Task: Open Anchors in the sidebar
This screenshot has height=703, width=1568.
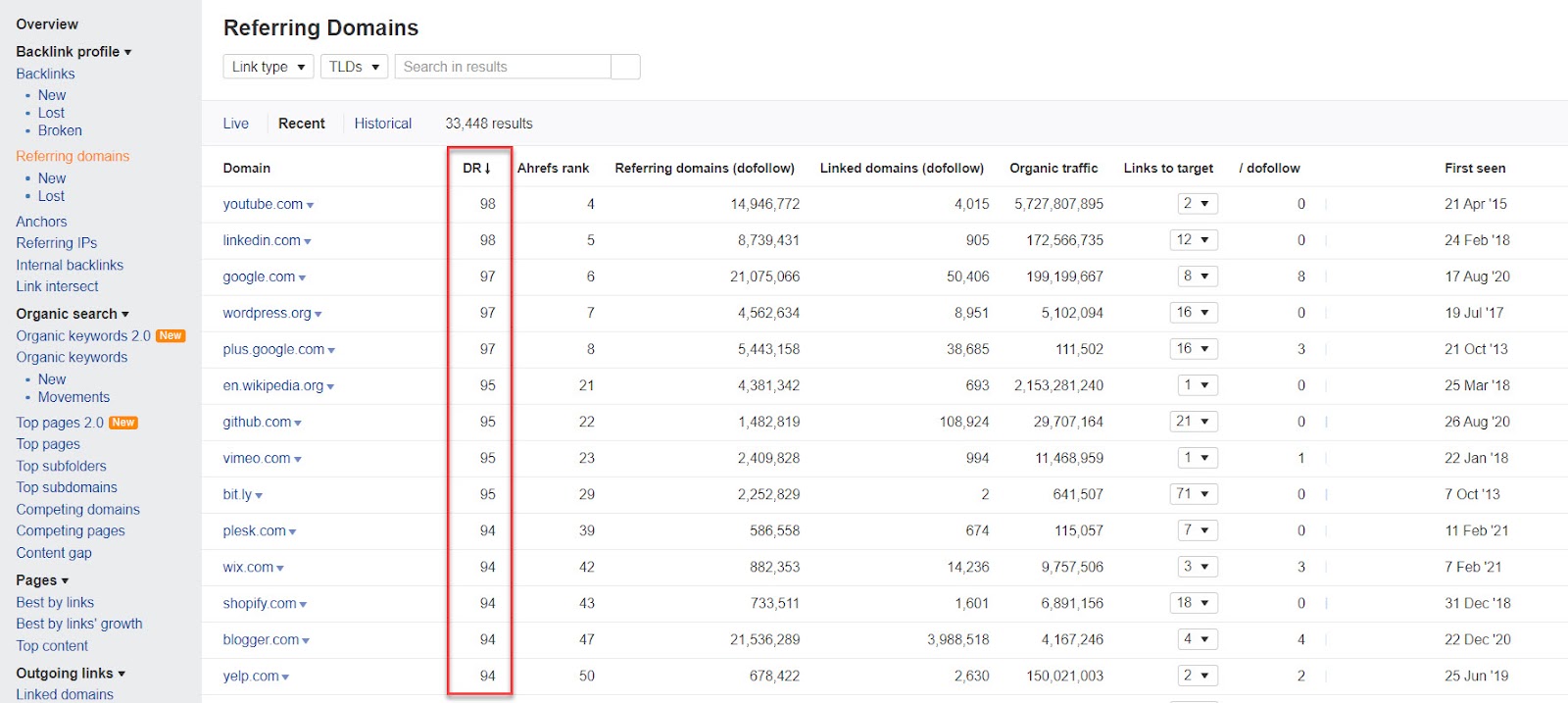Action: (x=41, y=222)
